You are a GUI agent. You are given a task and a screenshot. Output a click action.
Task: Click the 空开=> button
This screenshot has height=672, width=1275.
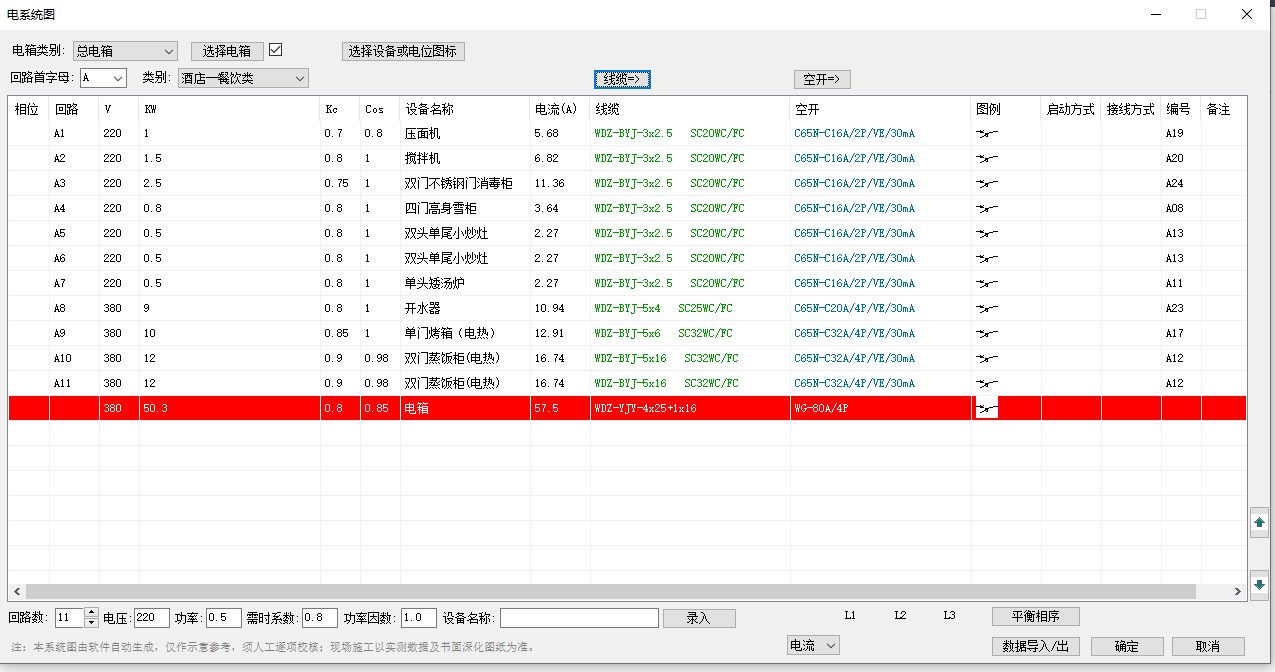[822, 79]
